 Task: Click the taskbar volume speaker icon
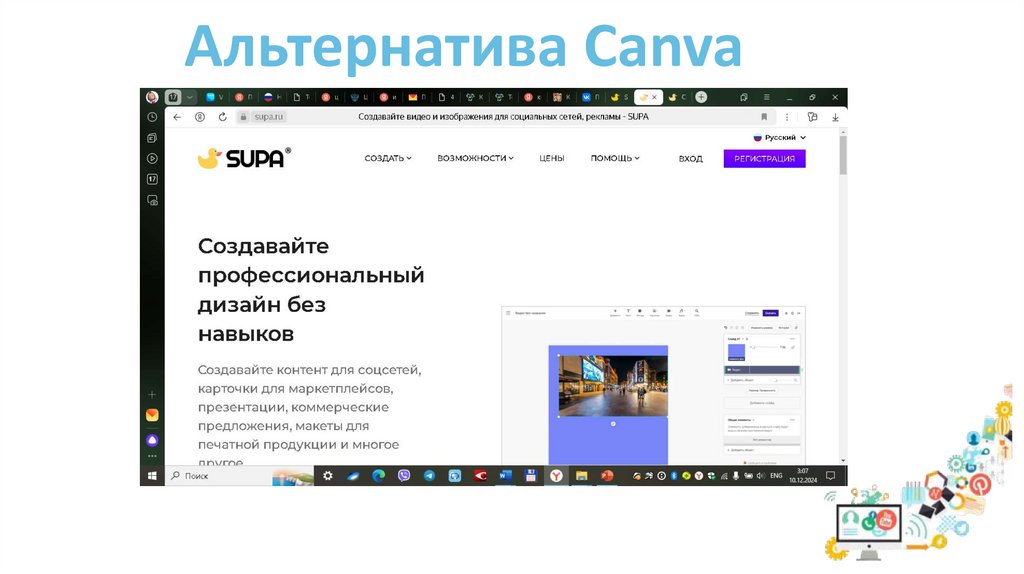coord(760,476)
